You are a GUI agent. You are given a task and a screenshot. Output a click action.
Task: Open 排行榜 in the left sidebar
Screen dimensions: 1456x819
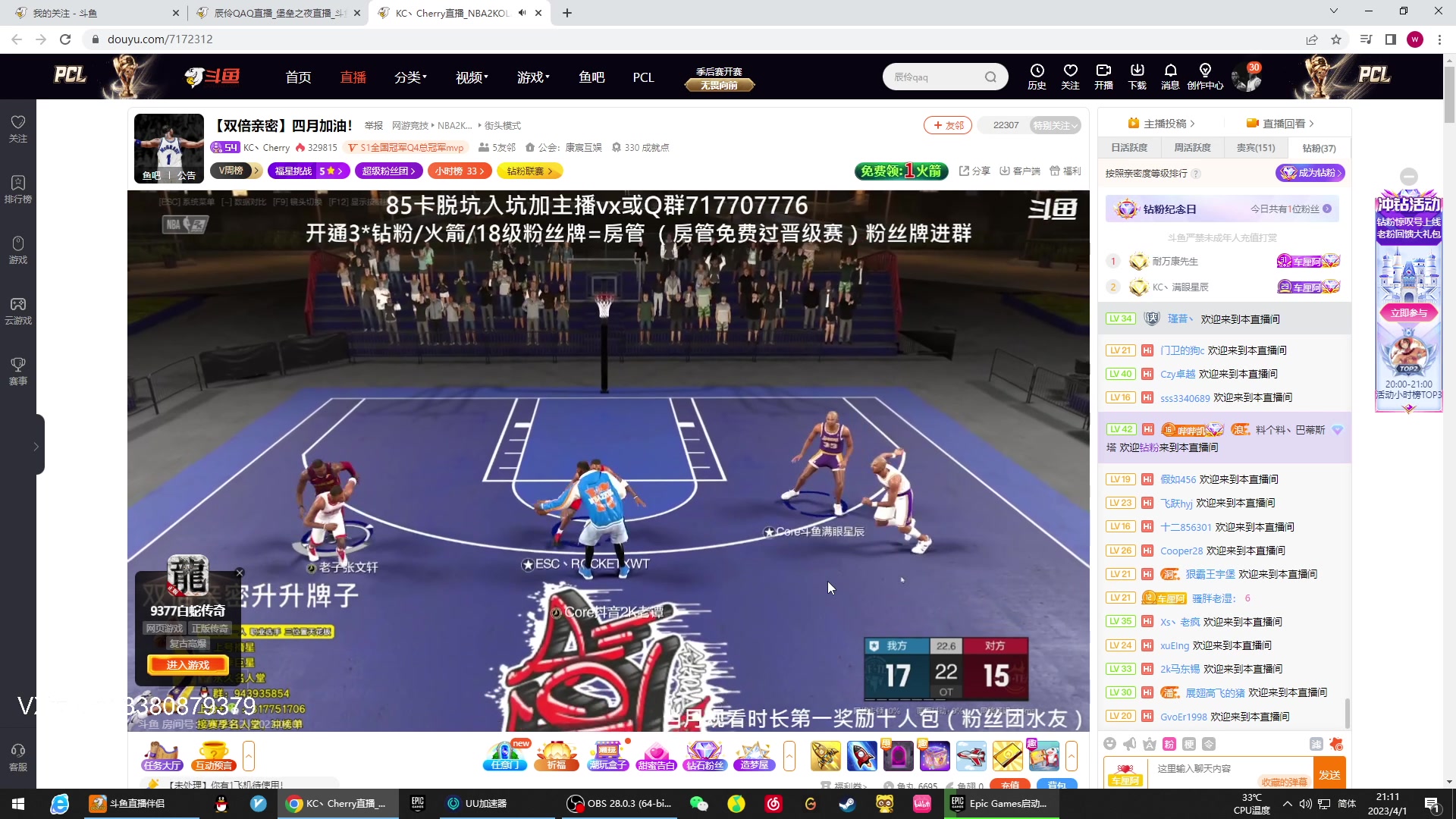[x=18, y=190]
